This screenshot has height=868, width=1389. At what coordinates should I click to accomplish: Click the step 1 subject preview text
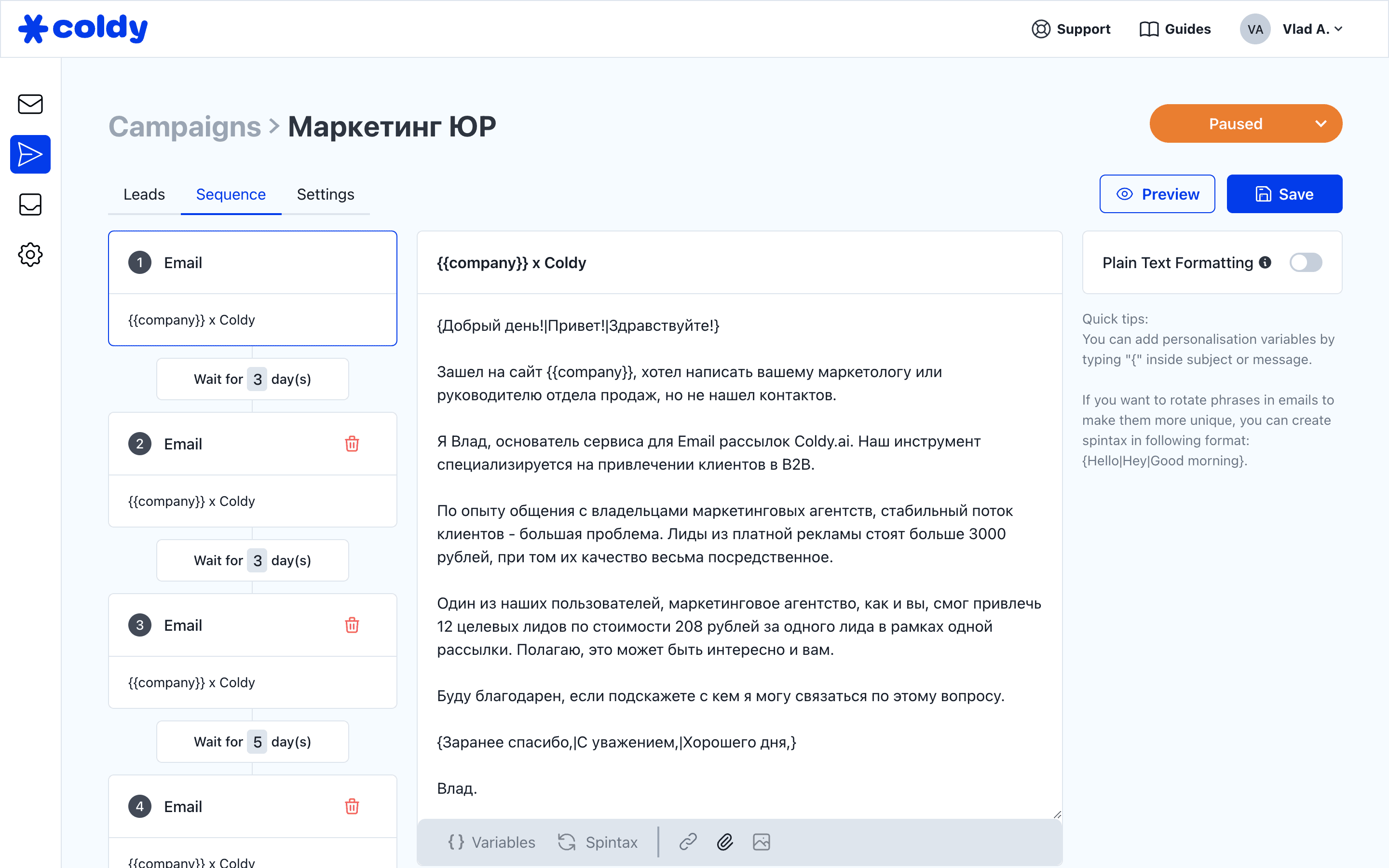click(x=191, y=320)
